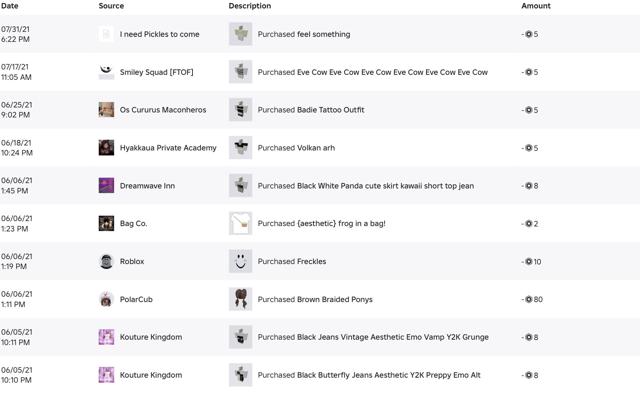
Task: Open PolarCub avatar icon
Action: (107, 299)
